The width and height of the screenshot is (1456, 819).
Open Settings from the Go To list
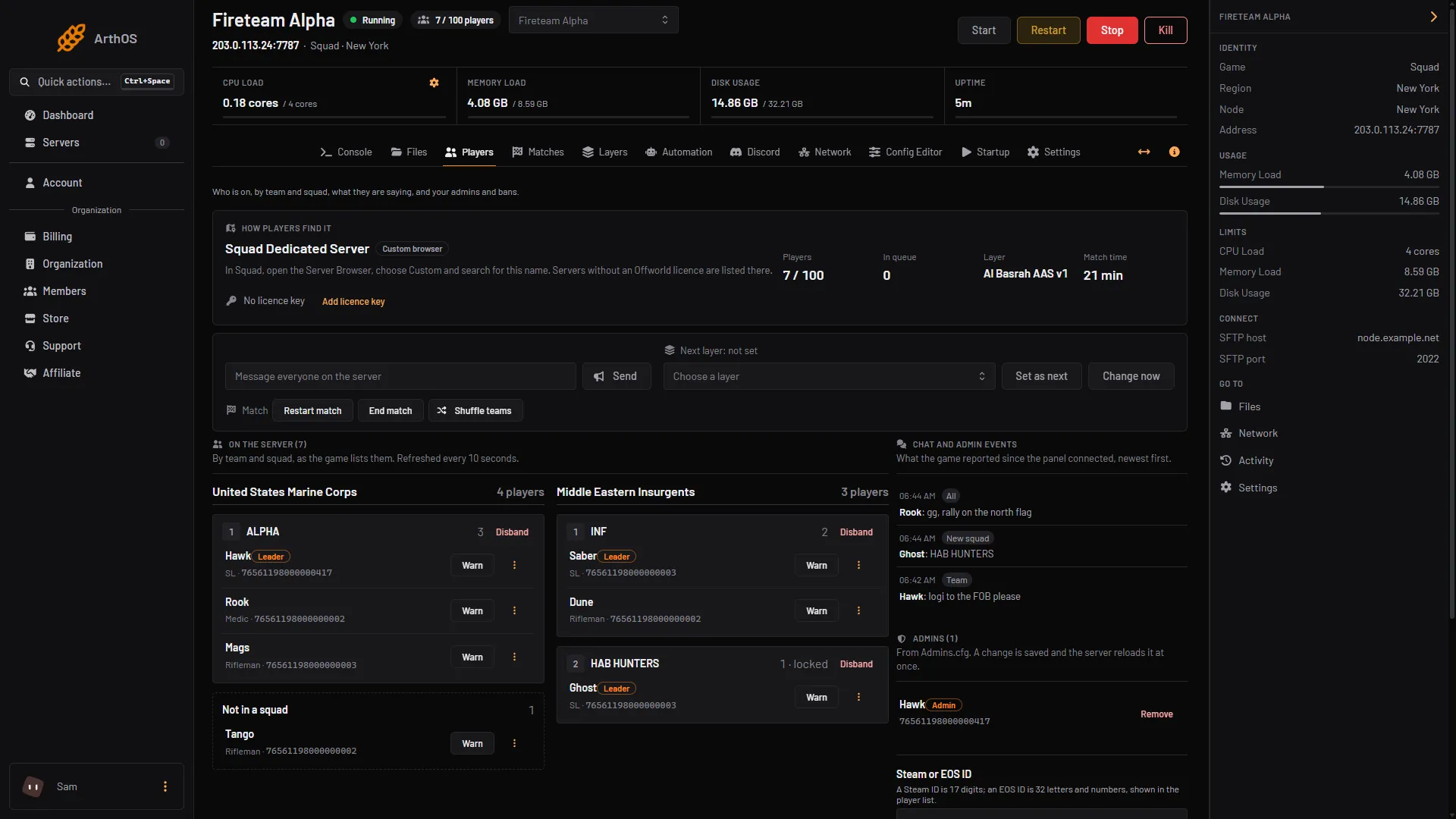click(1249, 488)
